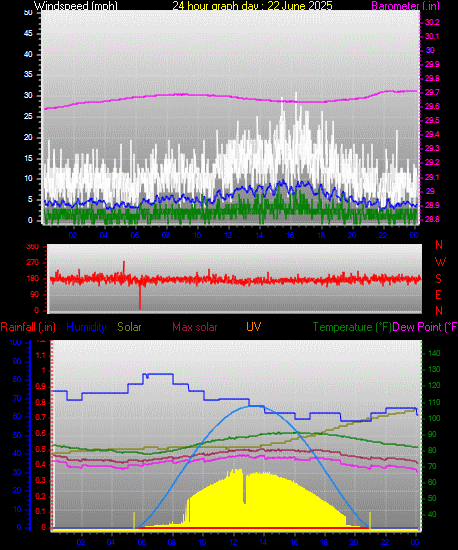Click the "28.9" barometer axis value
This screenshot has height=550, width=458.
tap(432, 205)
